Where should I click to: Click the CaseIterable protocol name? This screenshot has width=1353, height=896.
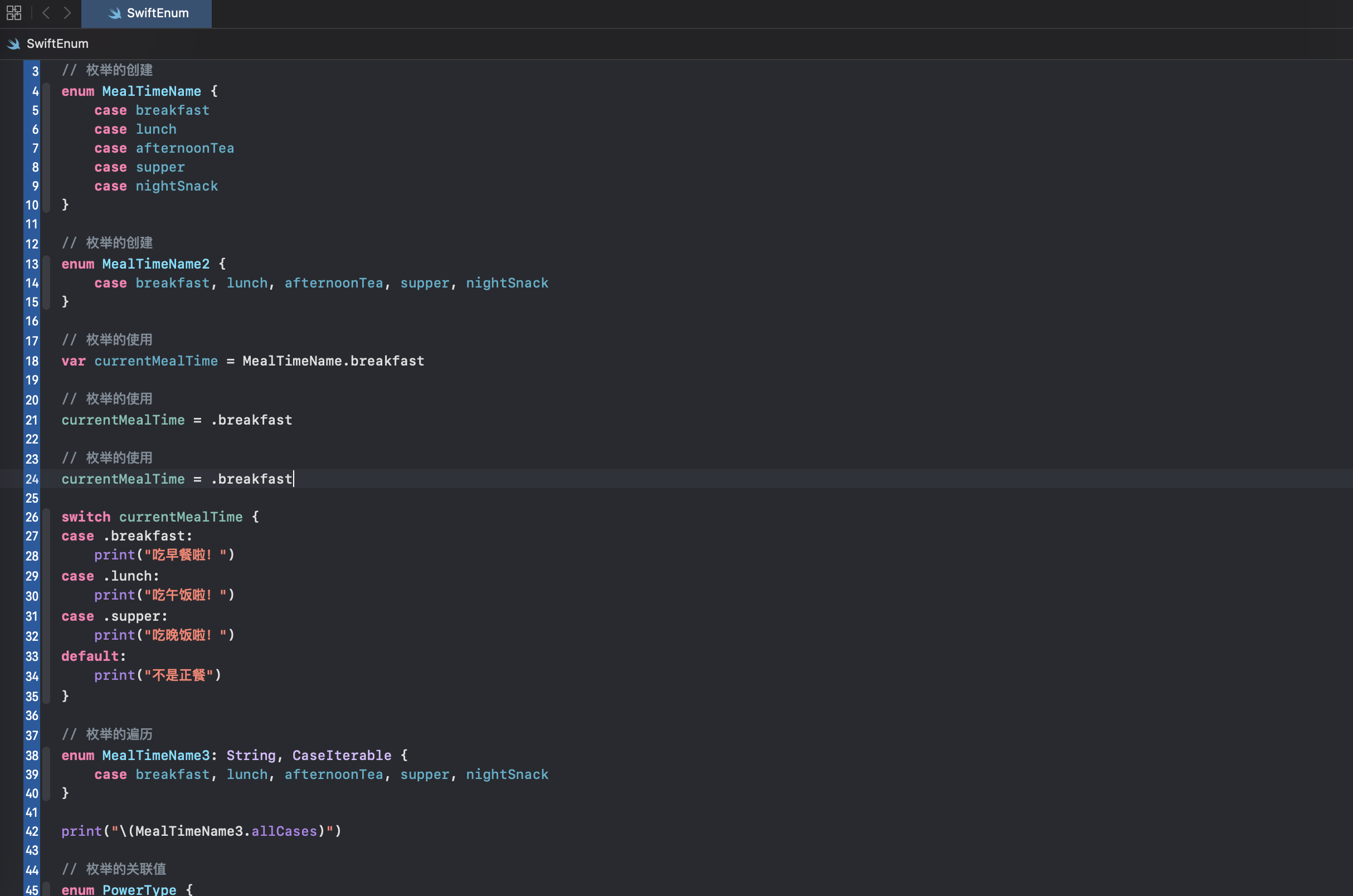tap(342, 756)
